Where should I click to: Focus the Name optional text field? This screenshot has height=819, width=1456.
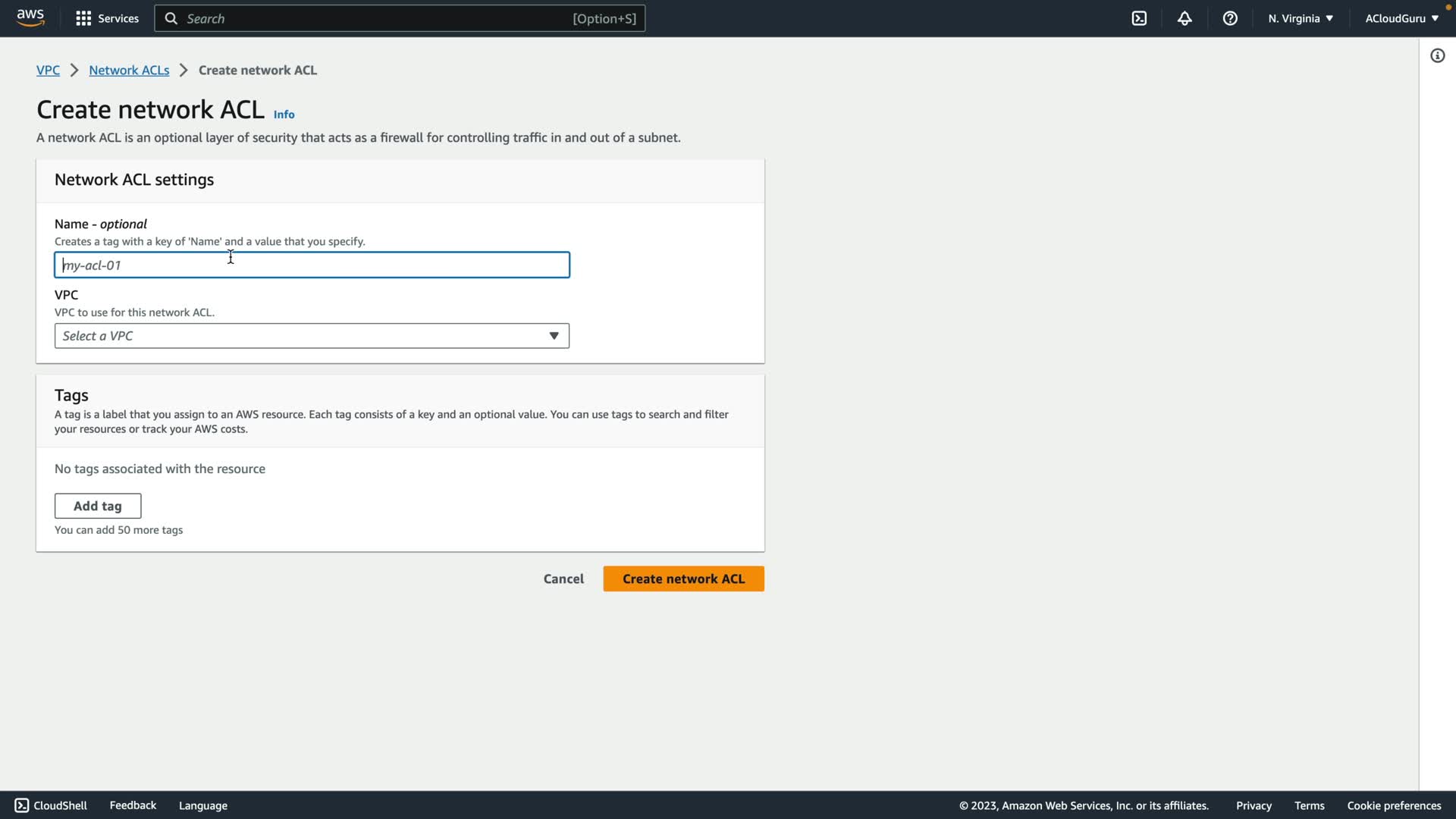pyautogui.click(x=312, y=265)
